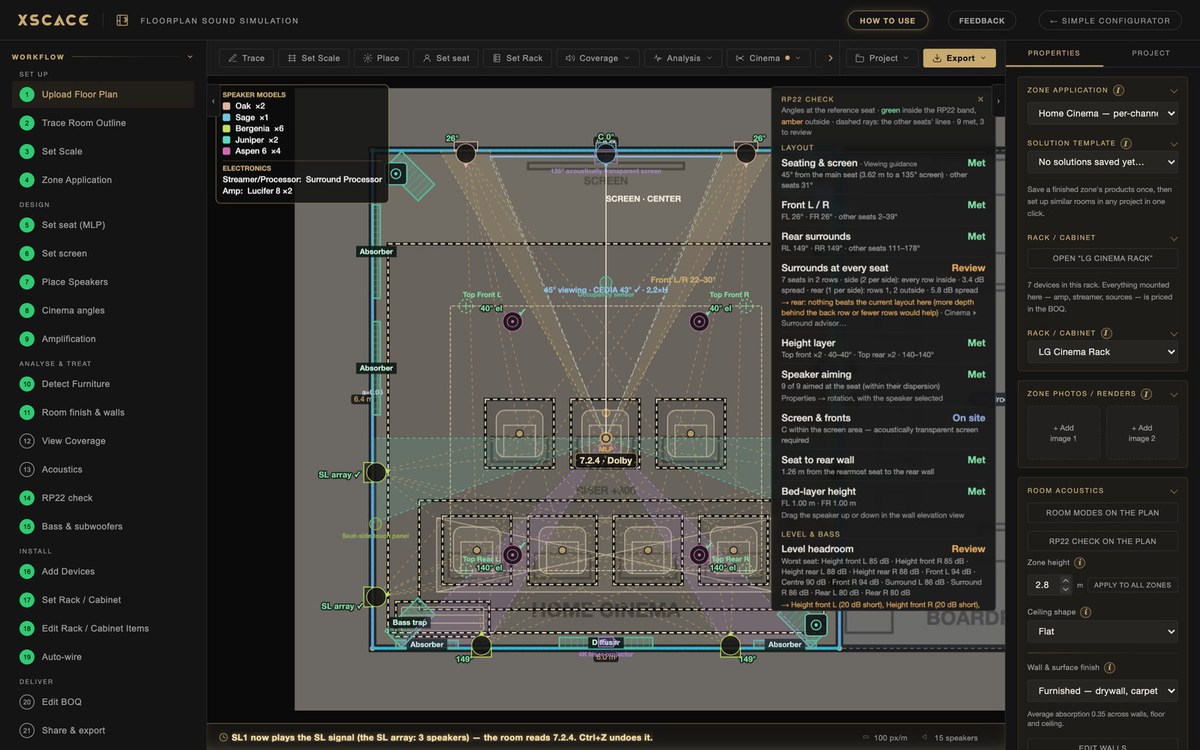Click the bottom-right corner subwoofer device
The width and height of the screenshot is (1200, 750).
point(816,626)
